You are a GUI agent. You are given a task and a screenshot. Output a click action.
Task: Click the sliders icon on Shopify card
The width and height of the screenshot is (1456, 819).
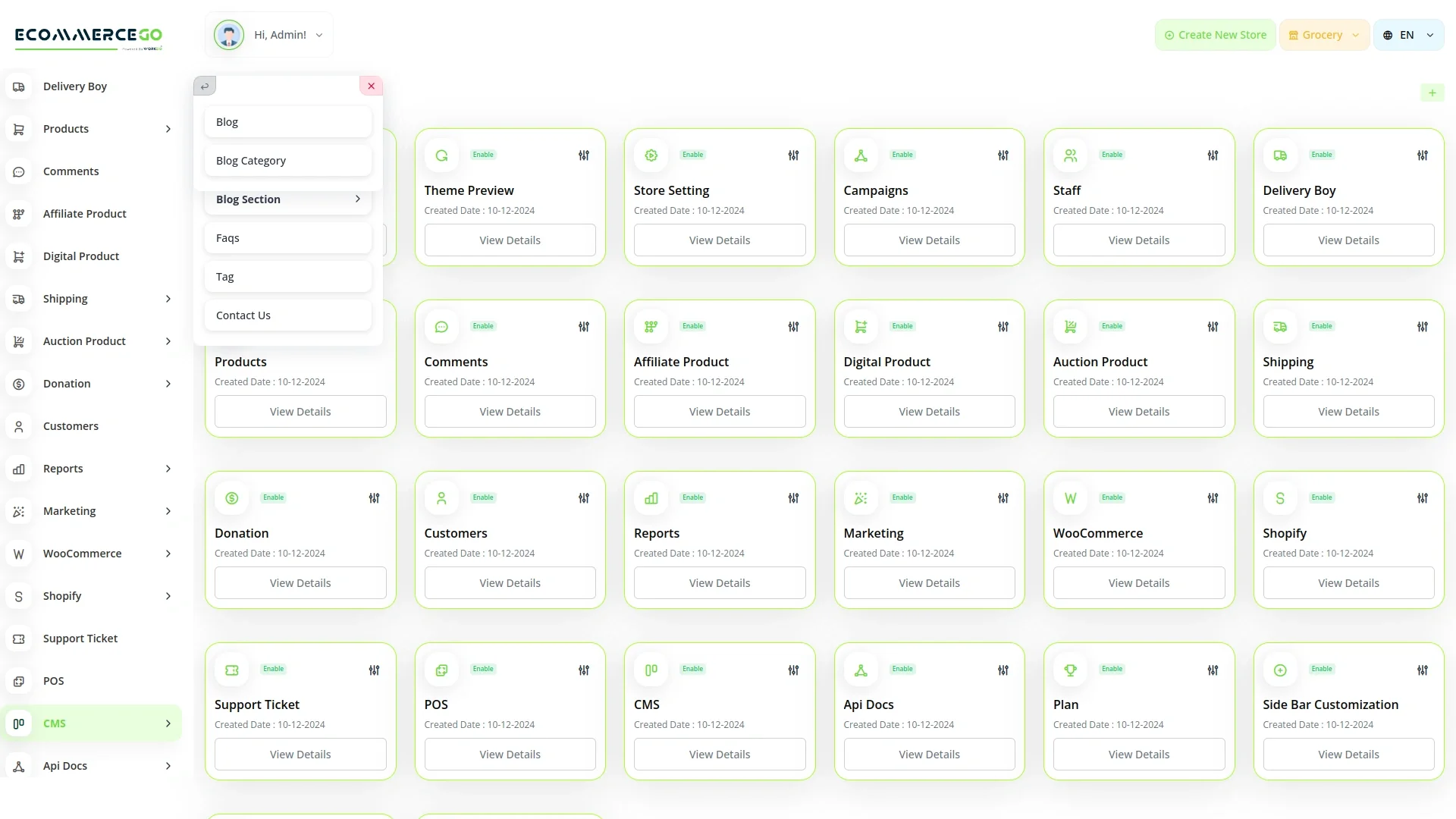(1423, 498)
